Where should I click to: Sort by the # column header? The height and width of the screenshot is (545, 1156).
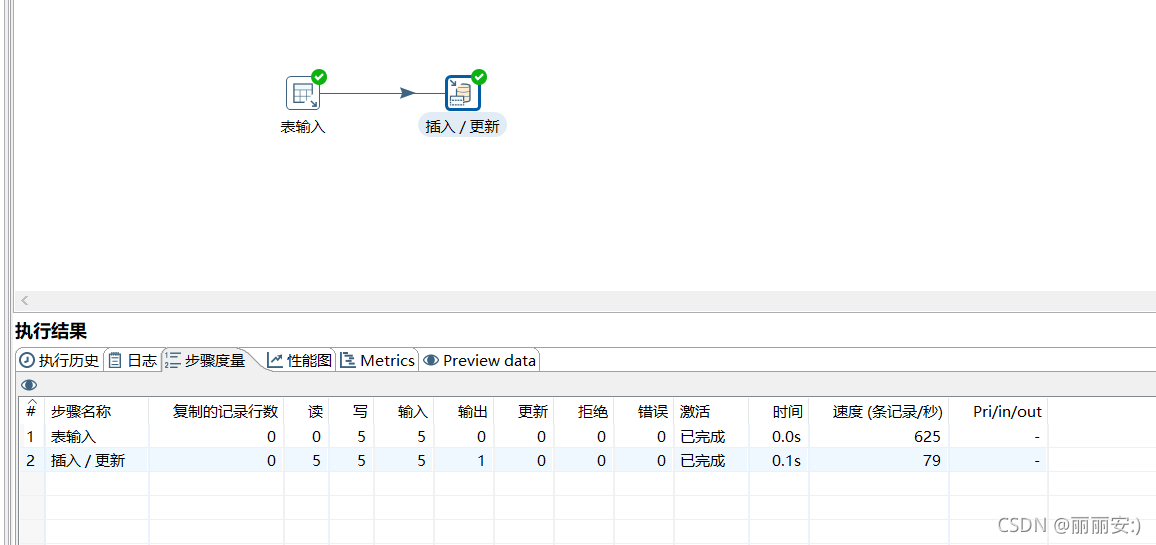click(32, 411)
